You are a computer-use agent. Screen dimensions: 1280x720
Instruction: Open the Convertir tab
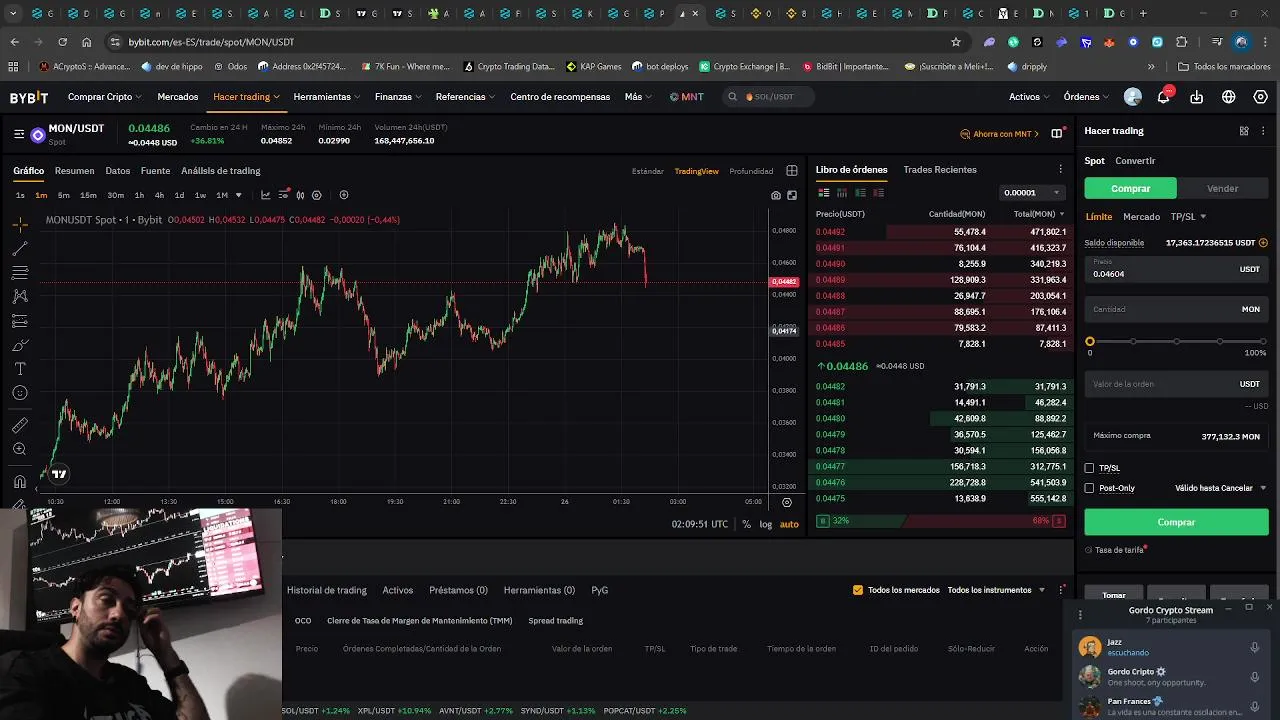[x=1135, y=161]
